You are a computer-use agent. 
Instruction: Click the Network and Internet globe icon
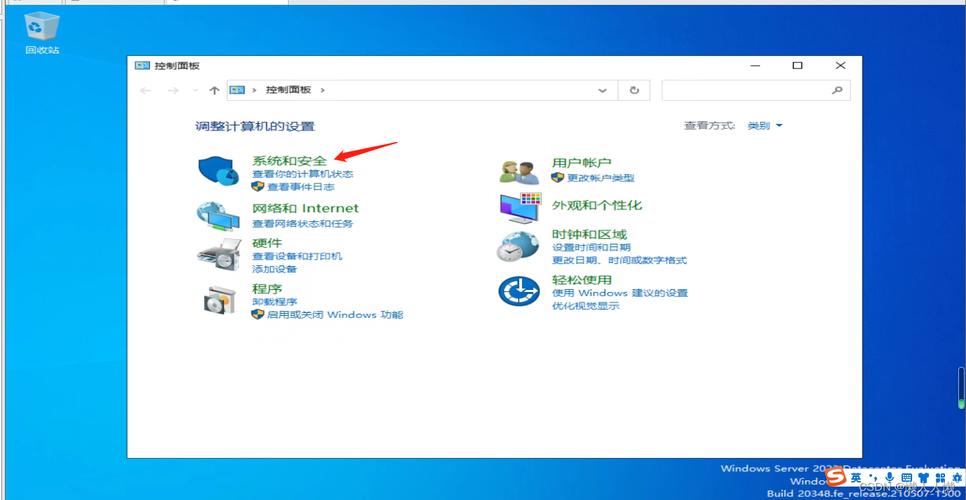tap(218, 216)
